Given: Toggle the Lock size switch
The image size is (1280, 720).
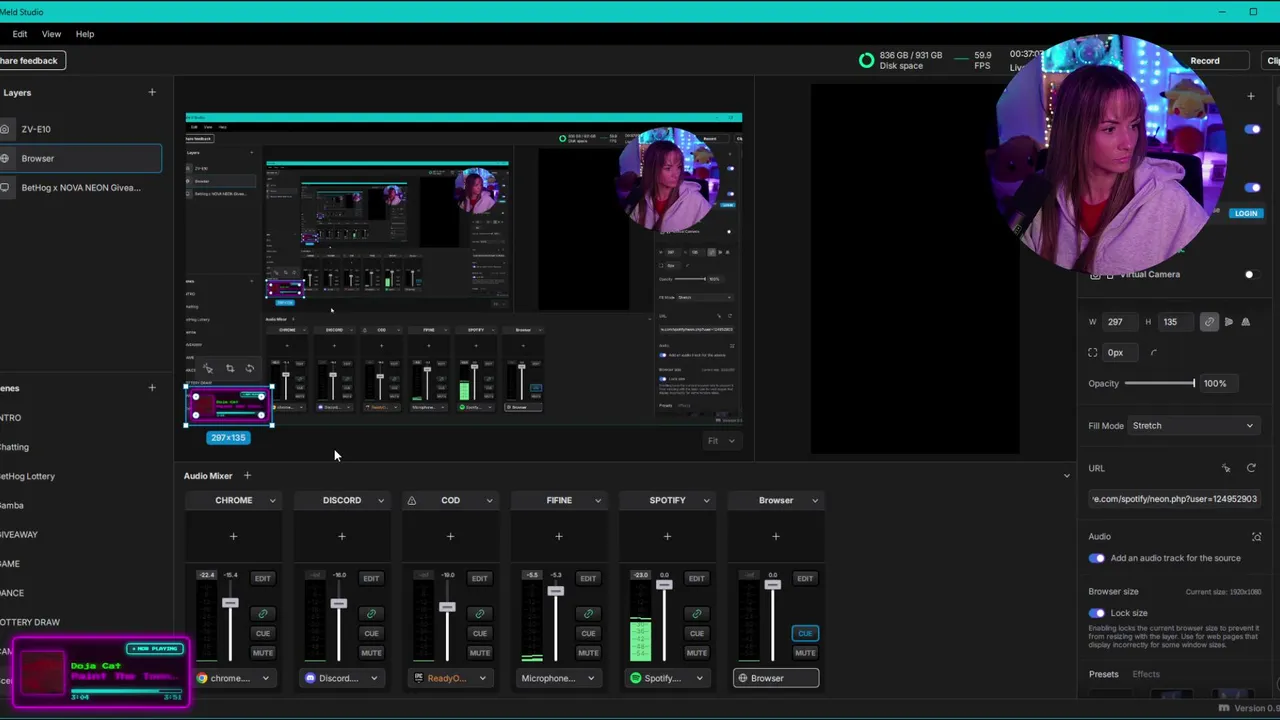Looking at the screenshot, I should click(1097, 613).
